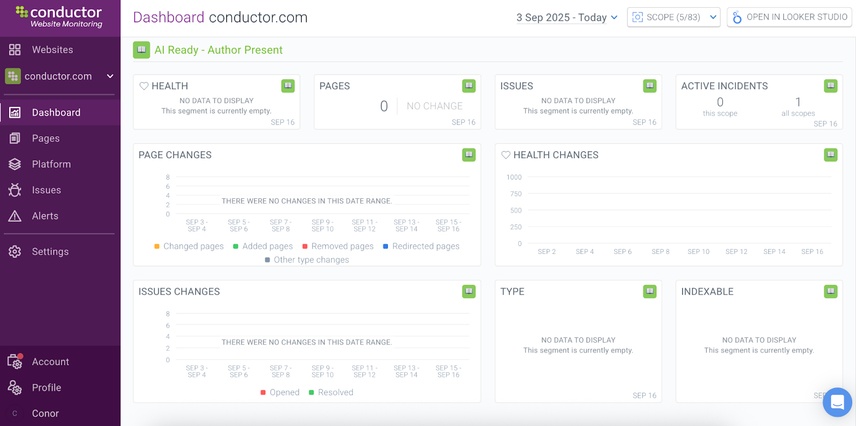Open the Settings gear icon
The height and width of the screenshot is (426, 856).
[15, 251]
